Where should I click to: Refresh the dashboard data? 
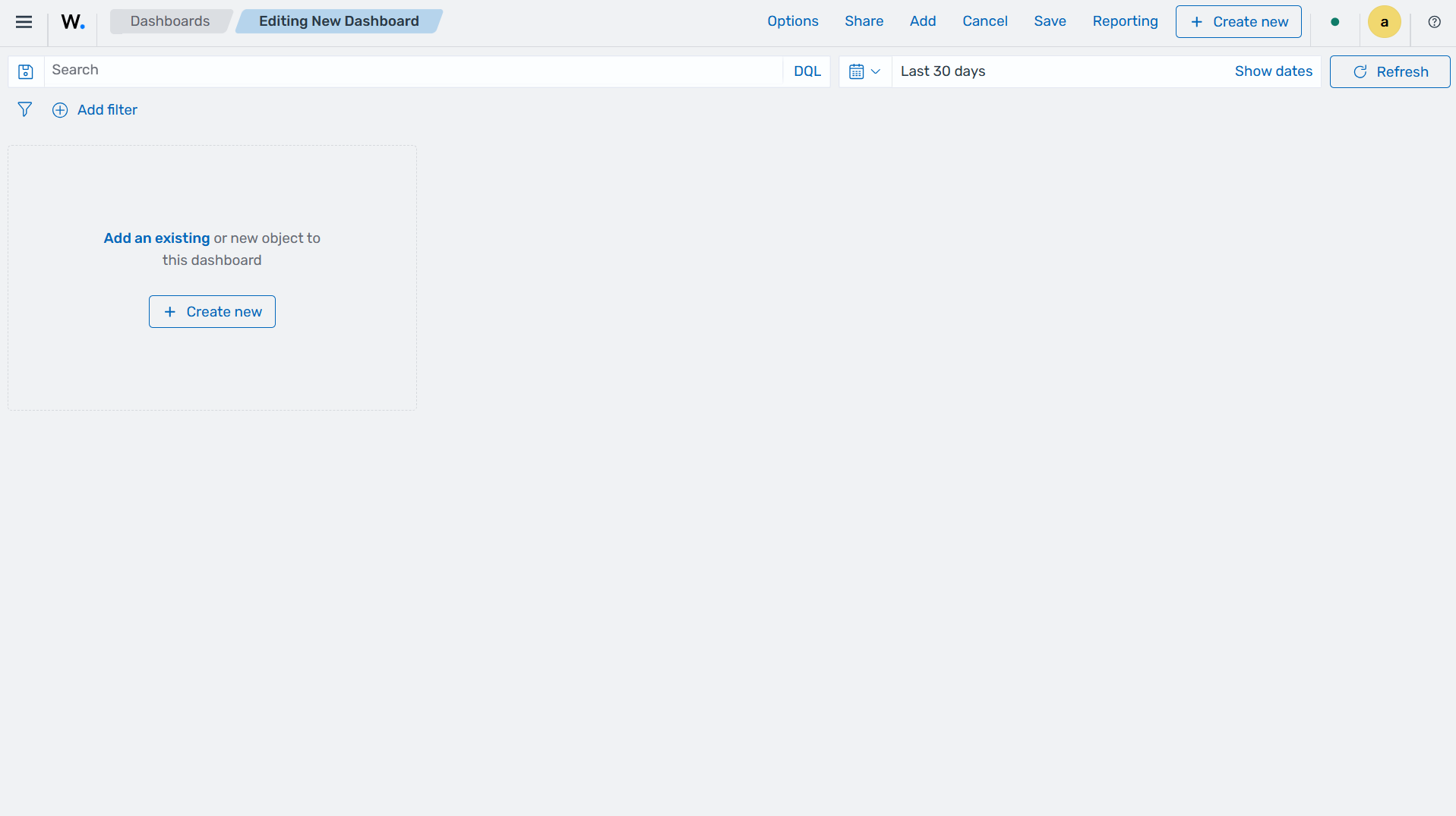pos(1389,71)
